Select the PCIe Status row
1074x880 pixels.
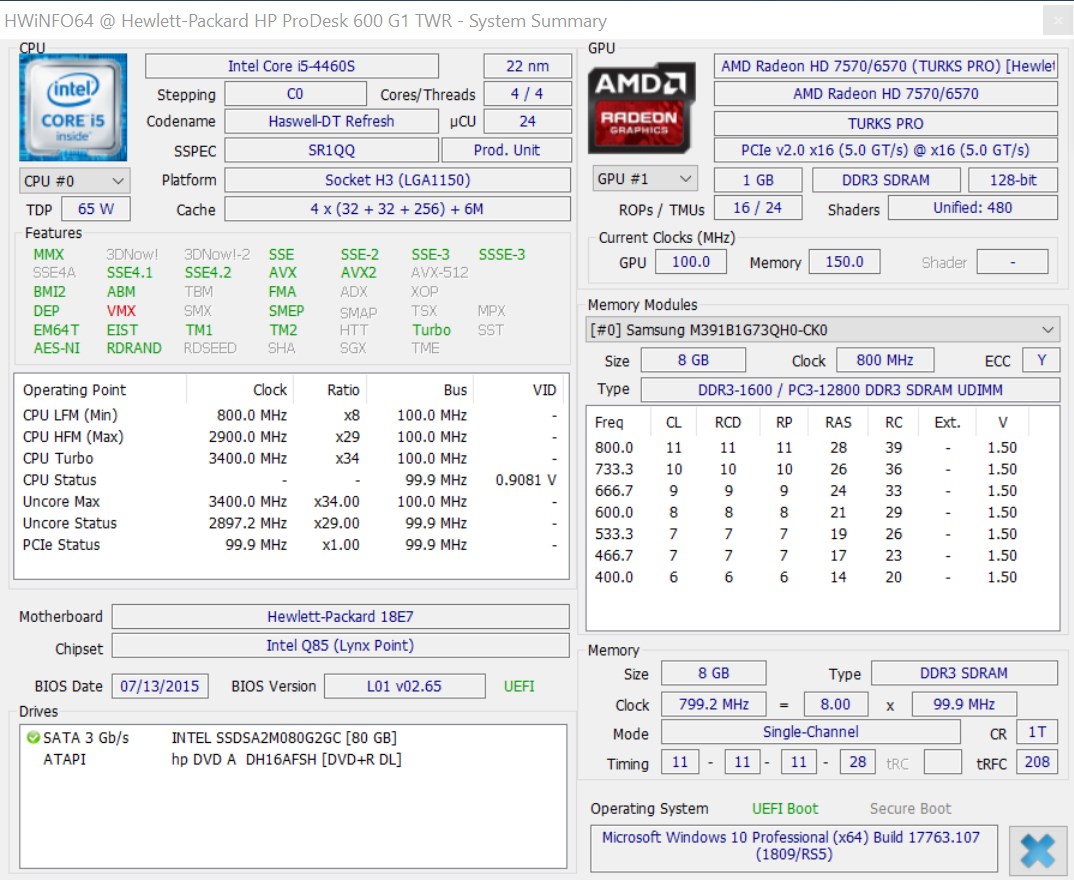point(291,545)
